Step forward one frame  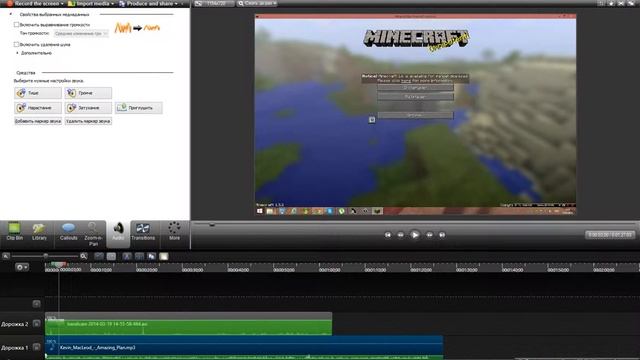click(429, 235)
